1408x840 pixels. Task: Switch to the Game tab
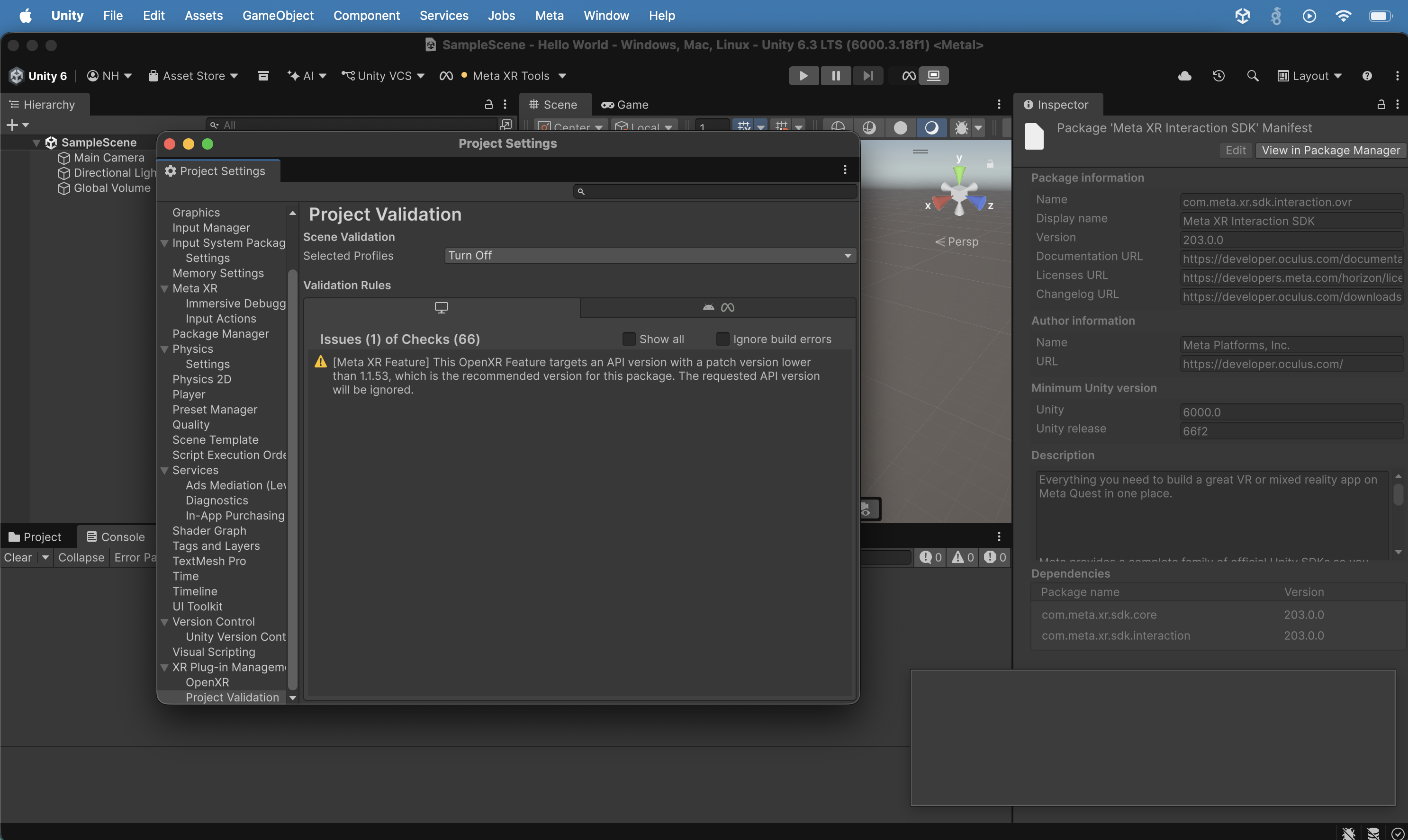[x=625, y=105]
